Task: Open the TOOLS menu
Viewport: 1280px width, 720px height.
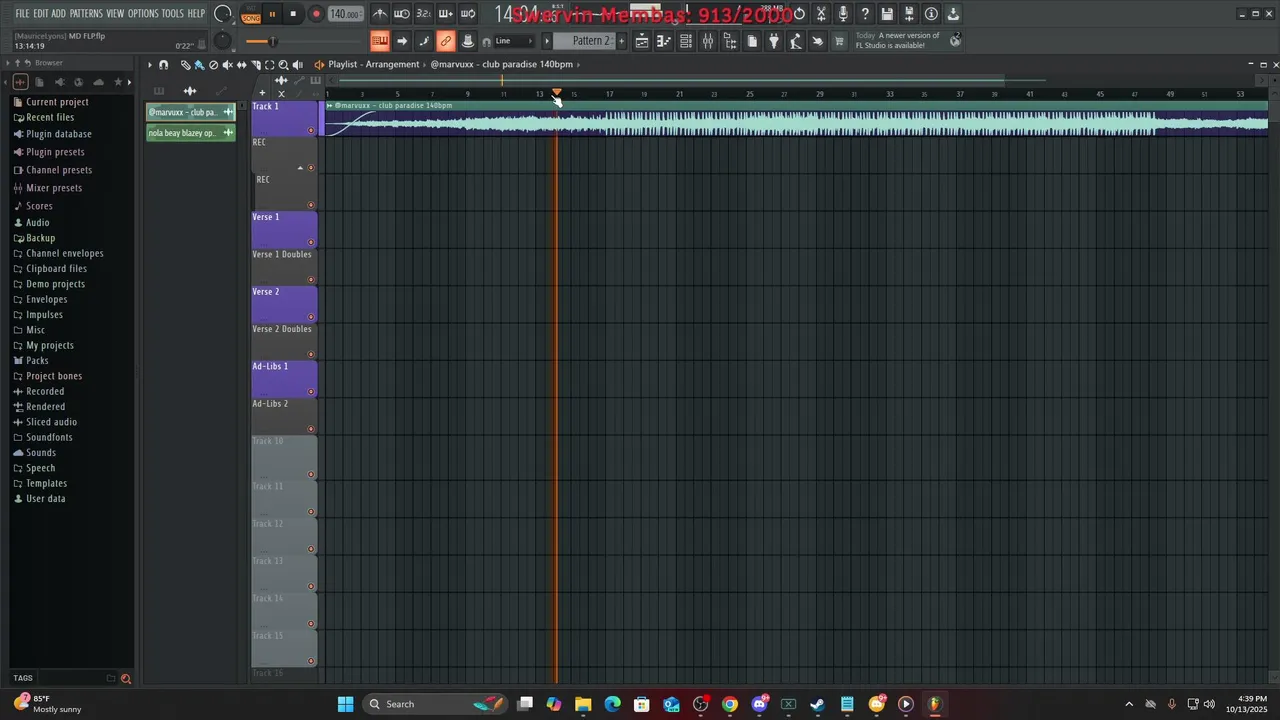Action: pyautogui.click(x=173, y=14)
